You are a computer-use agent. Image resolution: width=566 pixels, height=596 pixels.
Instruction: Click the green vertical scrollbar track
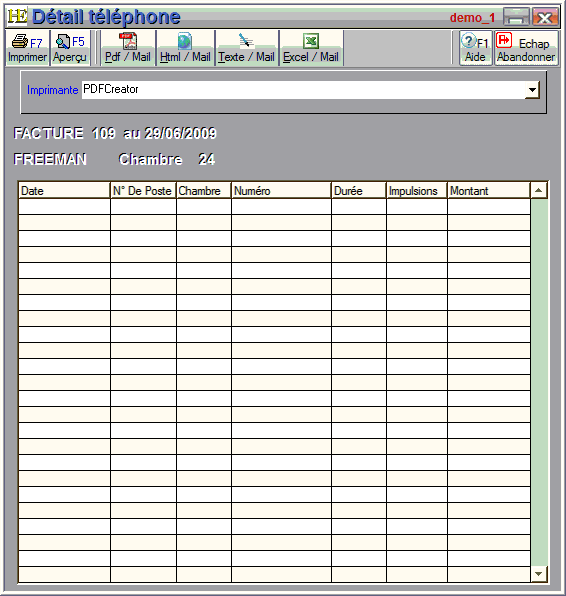point(539,382)
